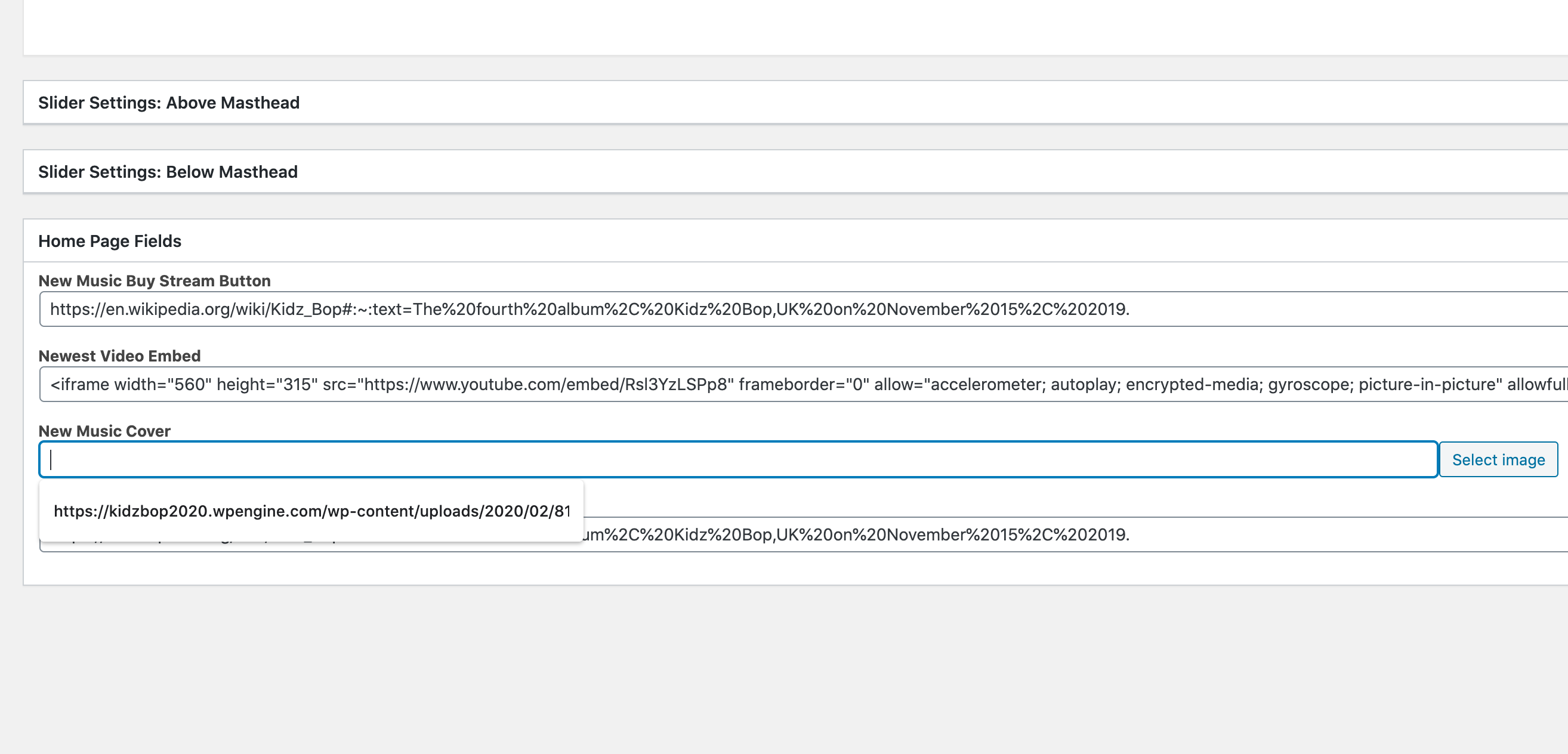Click the New Music Buy Stream Button field
This screenshot has width=1568, height=754.
click(x=804, y=309)
